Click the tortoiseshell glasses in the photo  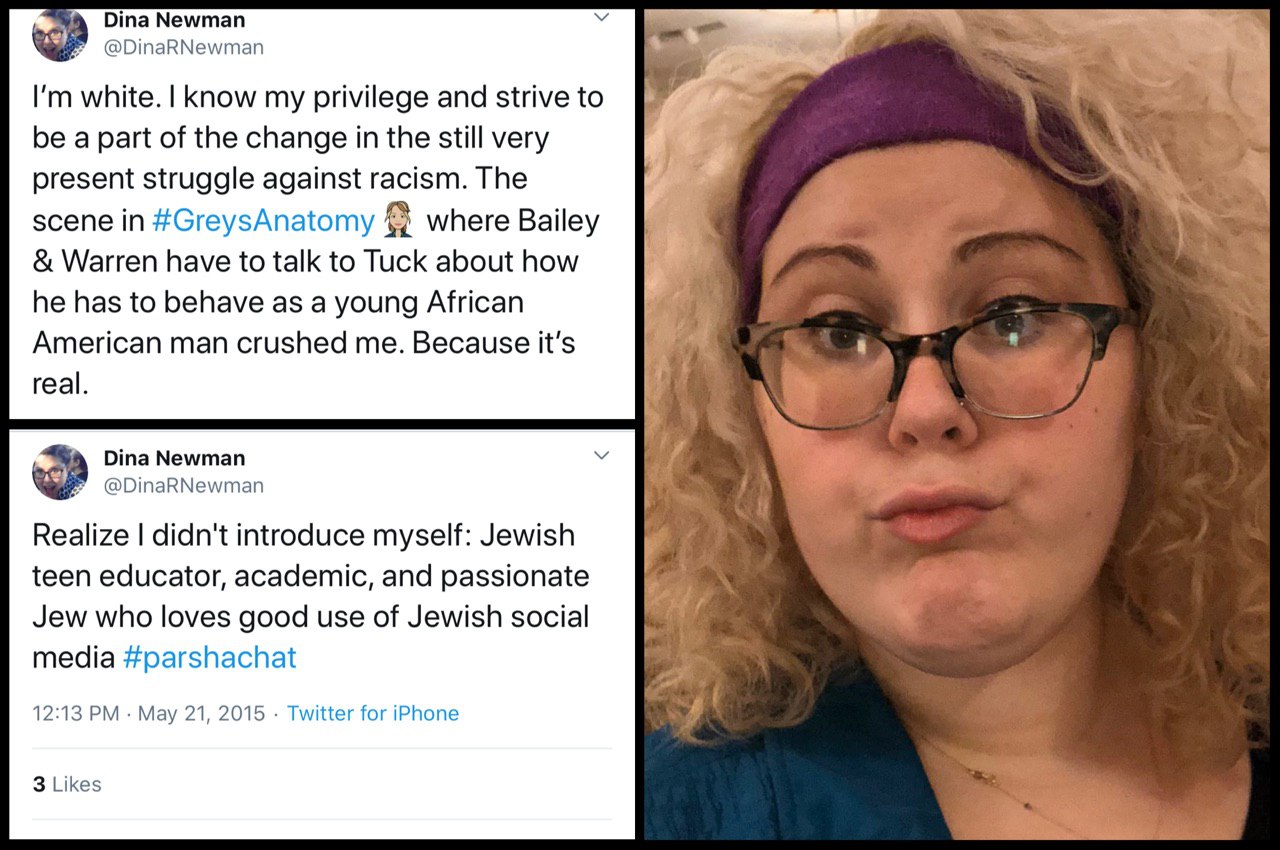click(x=938, y=362)
